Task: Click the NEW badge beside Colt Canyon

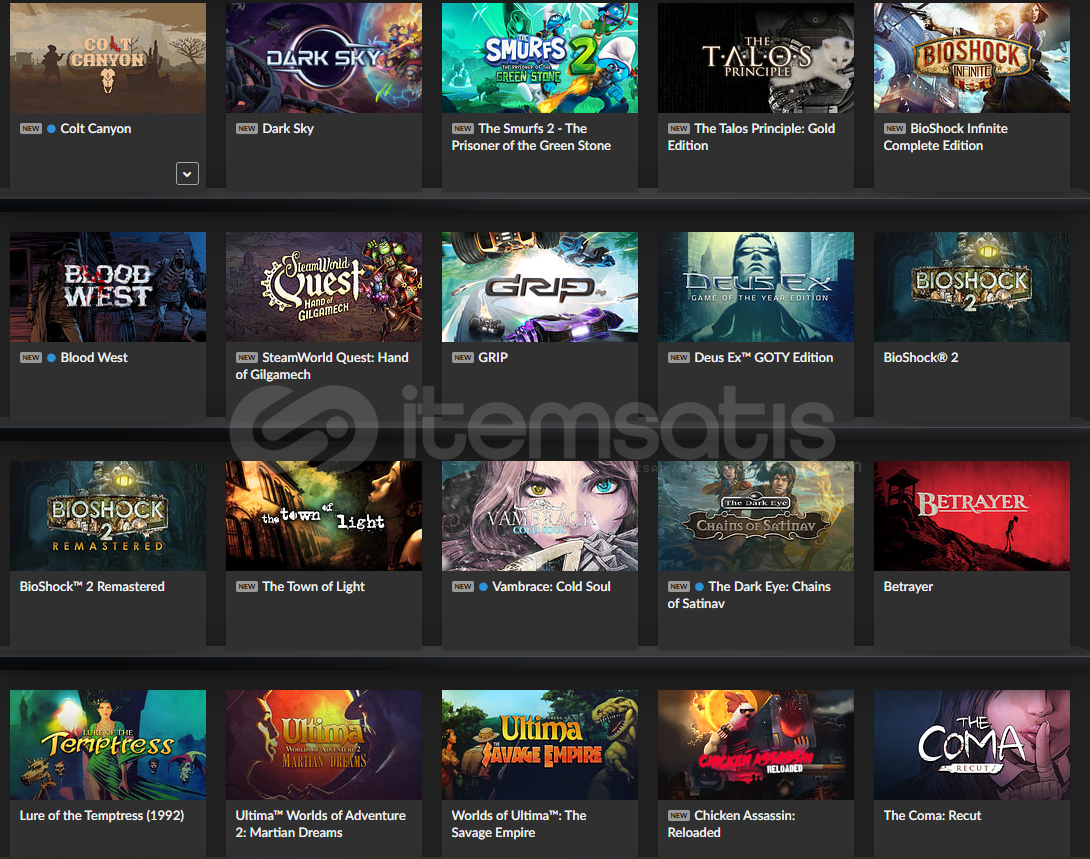Action: 31,129
